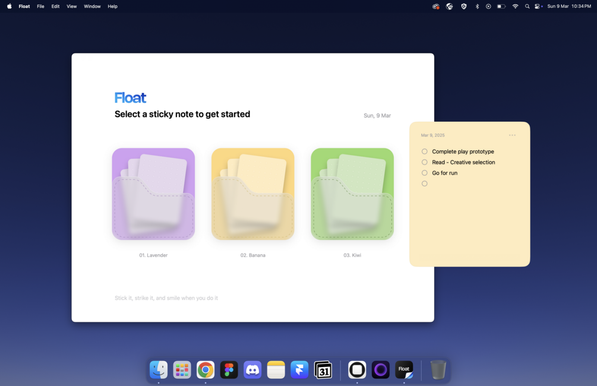The image size is (597, 386).
Task: Open the View menu
Action: point(72,6)
